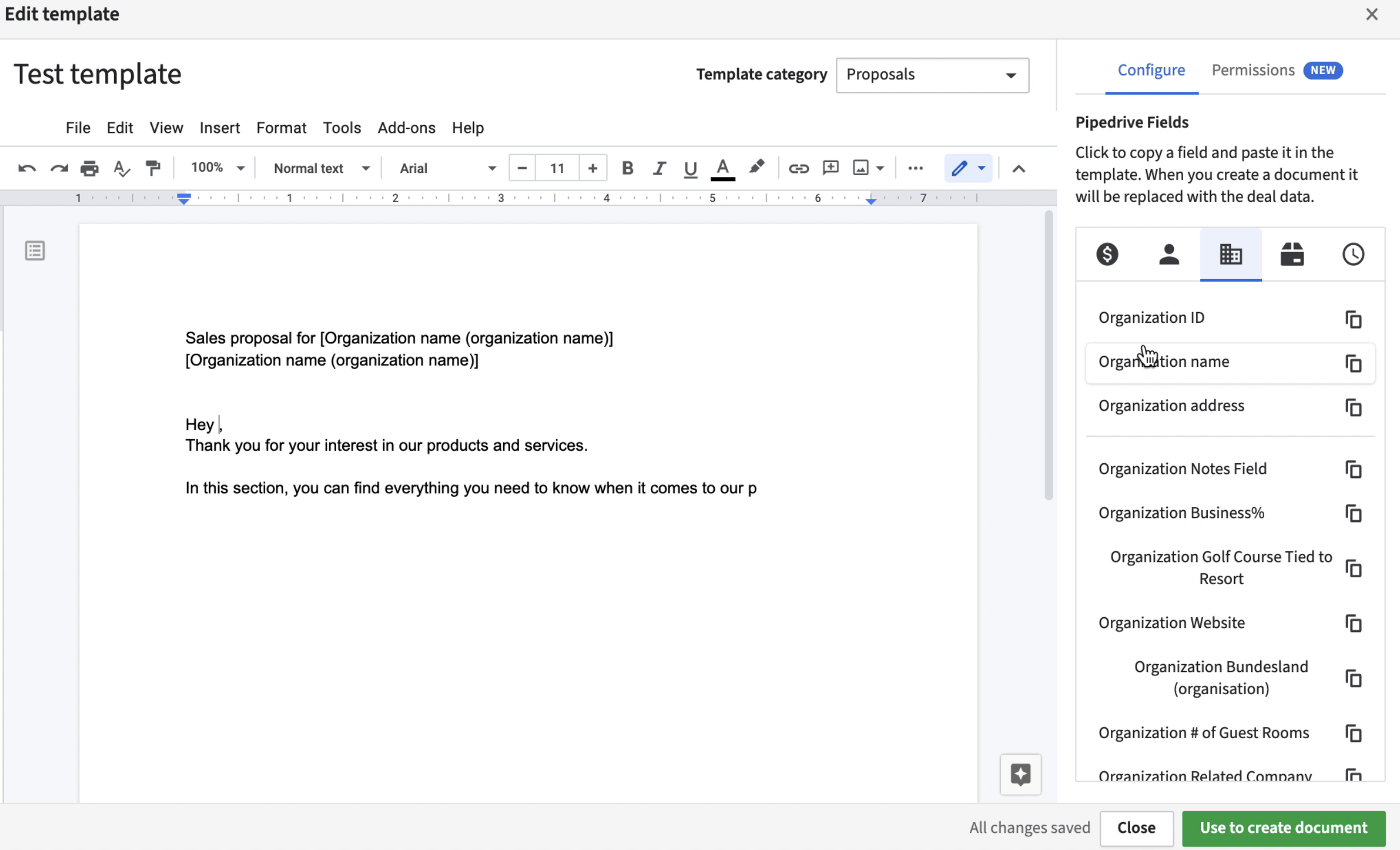Screen dimensions: 1400x850
Task: Decrease font size with the minus button
Action: coord(522,168)
